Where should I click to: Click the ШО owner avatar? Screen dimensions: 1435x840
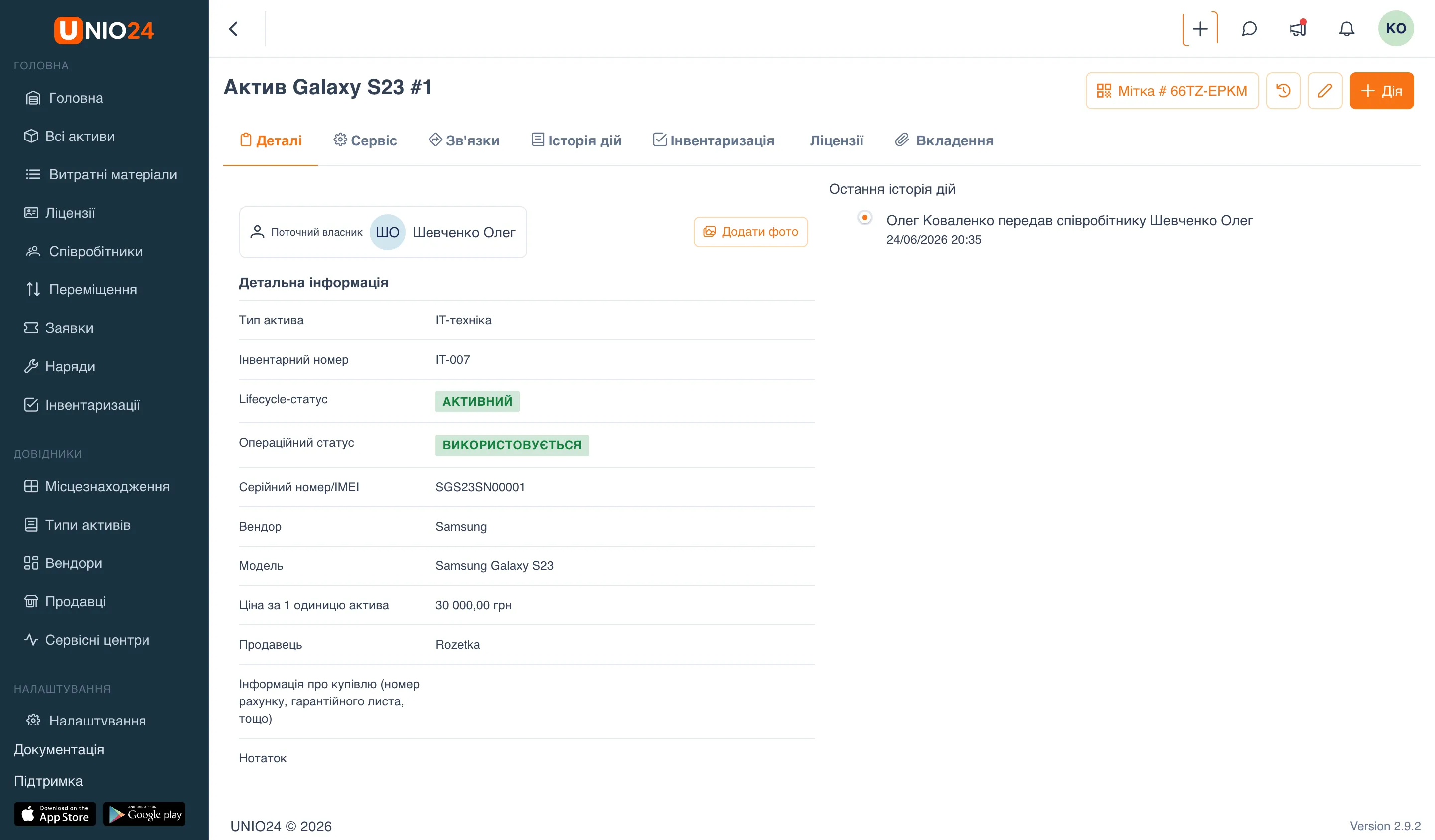pyautogui.click(x=387, y=232)
